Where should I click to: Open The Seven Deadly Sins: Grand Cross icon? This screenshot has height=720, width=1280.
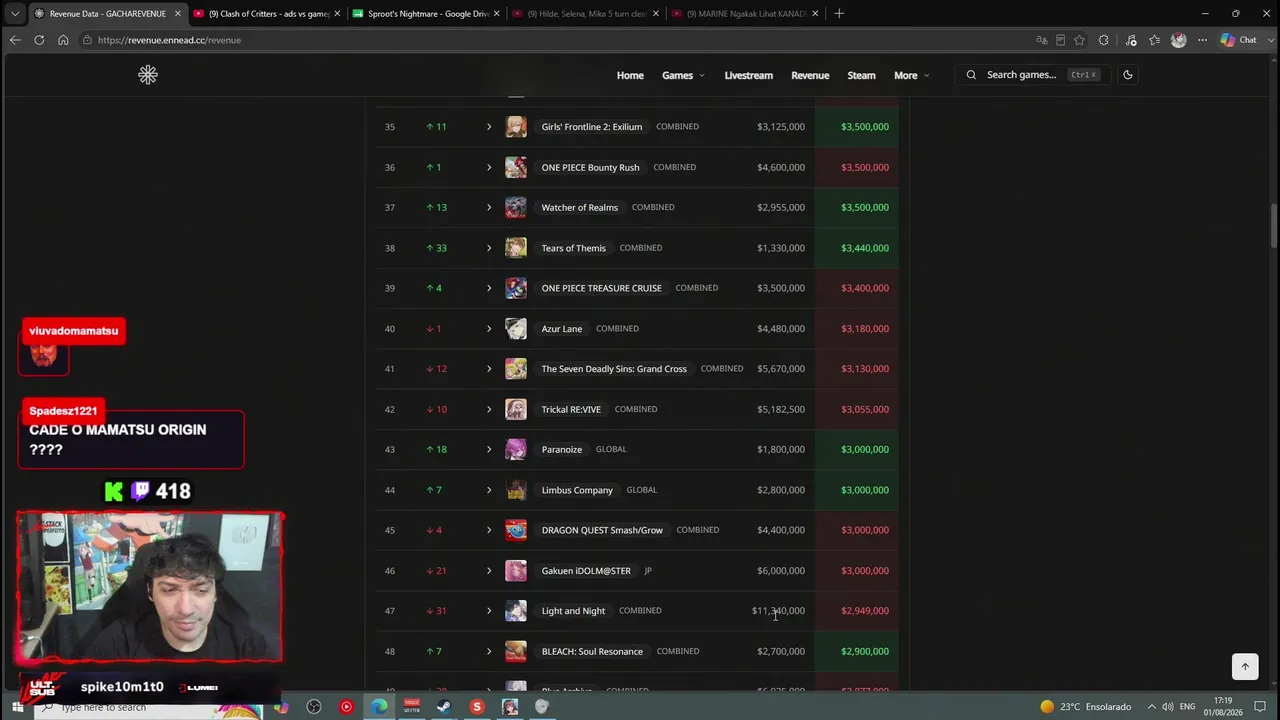click(516, 369)
